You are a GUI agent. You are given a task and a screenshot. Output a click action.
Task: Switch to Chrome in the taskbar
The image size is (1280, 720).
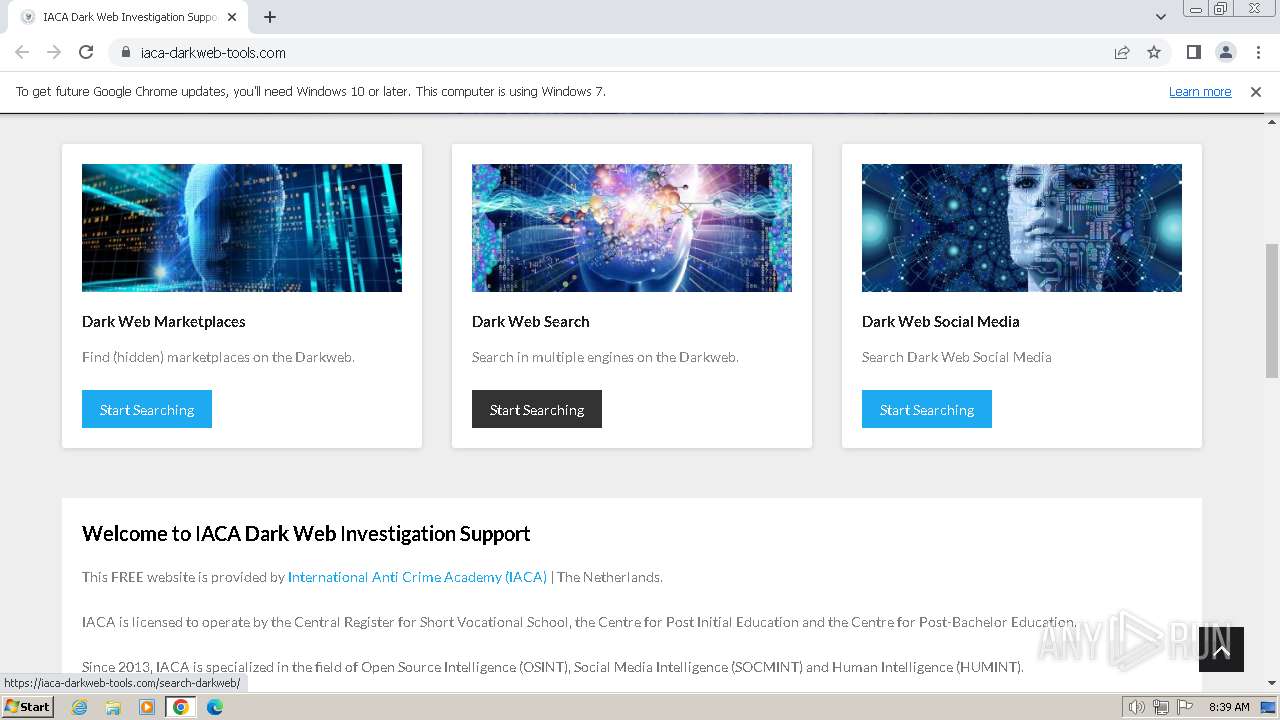coord(180,707)
